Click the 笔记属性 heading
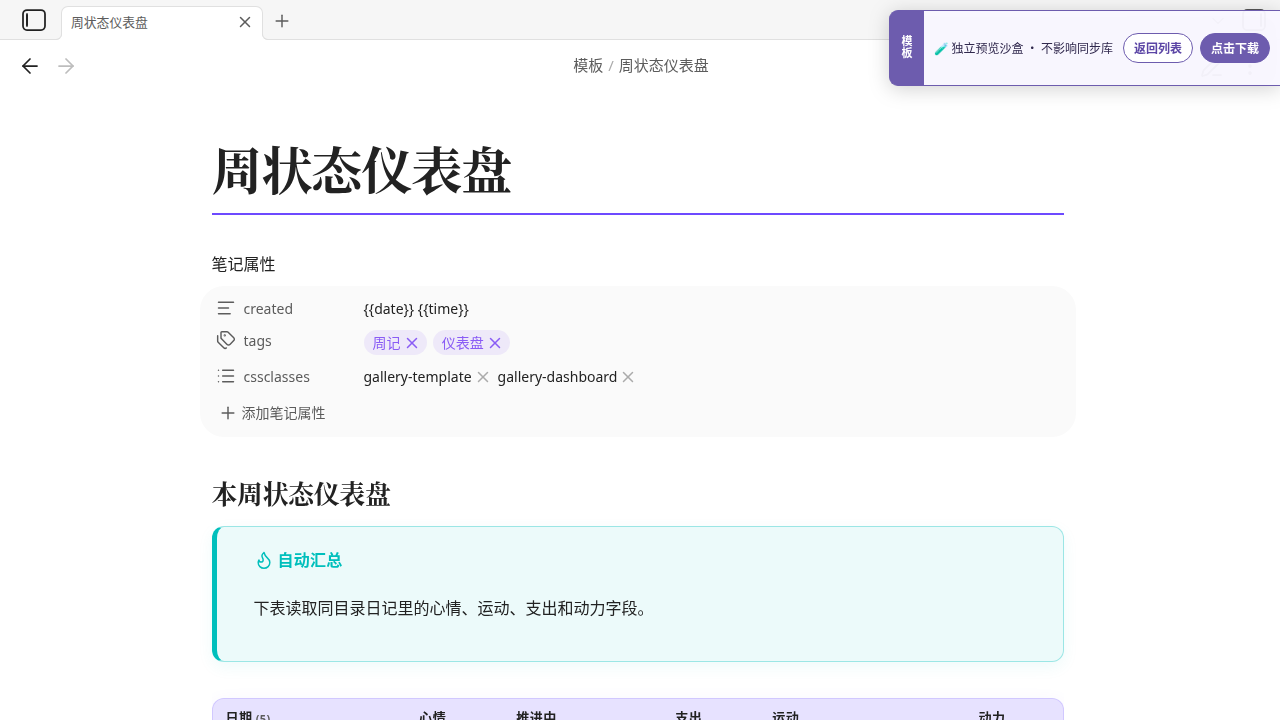This screenshot has width=1280, height=720. 243,265
